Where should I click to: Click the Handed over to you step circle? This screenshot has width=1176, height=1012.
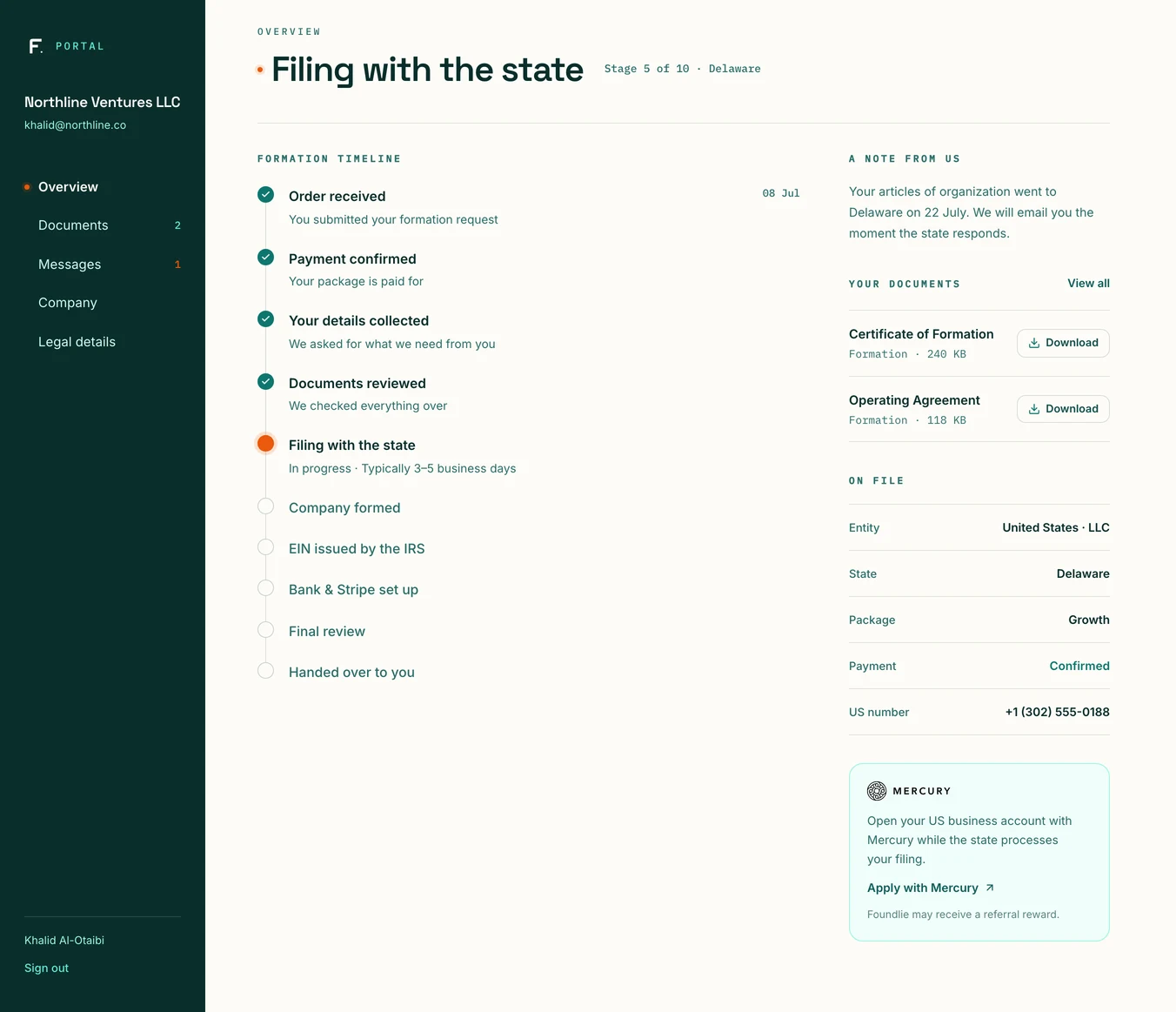tap(266, 671)
